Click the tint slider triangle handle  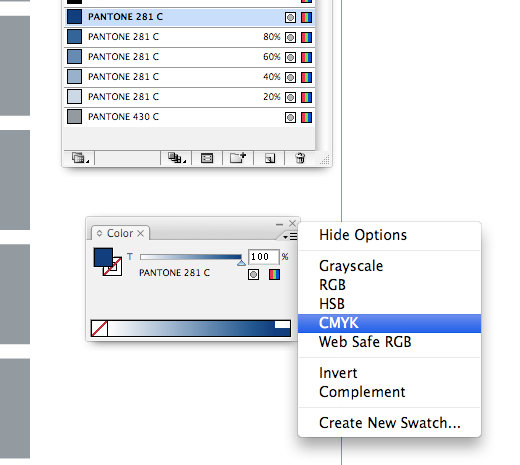coord(241,263)
